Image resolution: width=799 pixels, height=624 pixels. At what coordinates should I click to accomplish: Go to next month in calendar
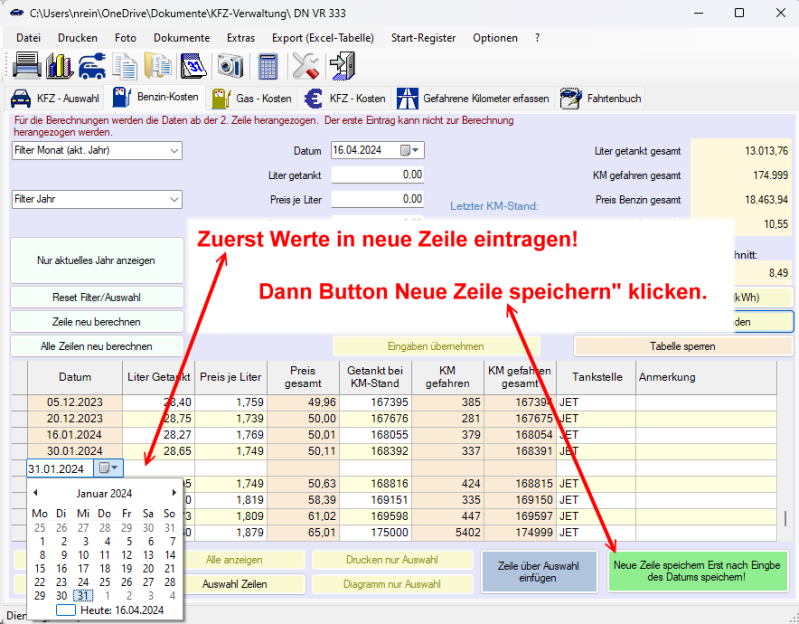[x=174, y=493]
